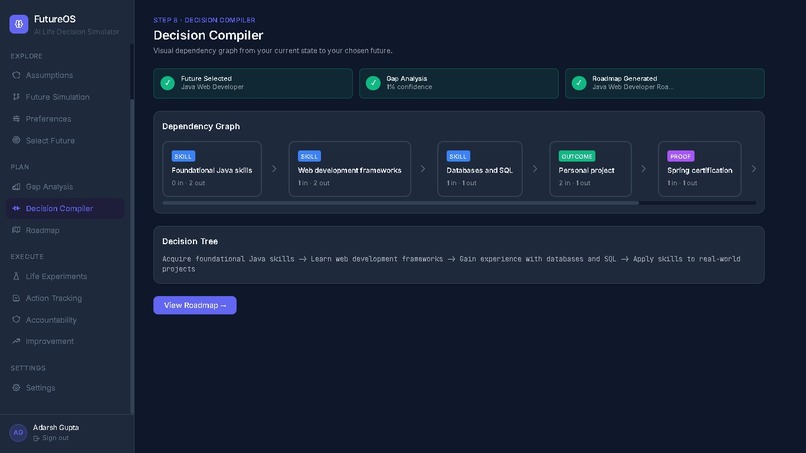Click the "2 in · 1 out" text
Screen dimensions: 806x453
pos(574,183)
